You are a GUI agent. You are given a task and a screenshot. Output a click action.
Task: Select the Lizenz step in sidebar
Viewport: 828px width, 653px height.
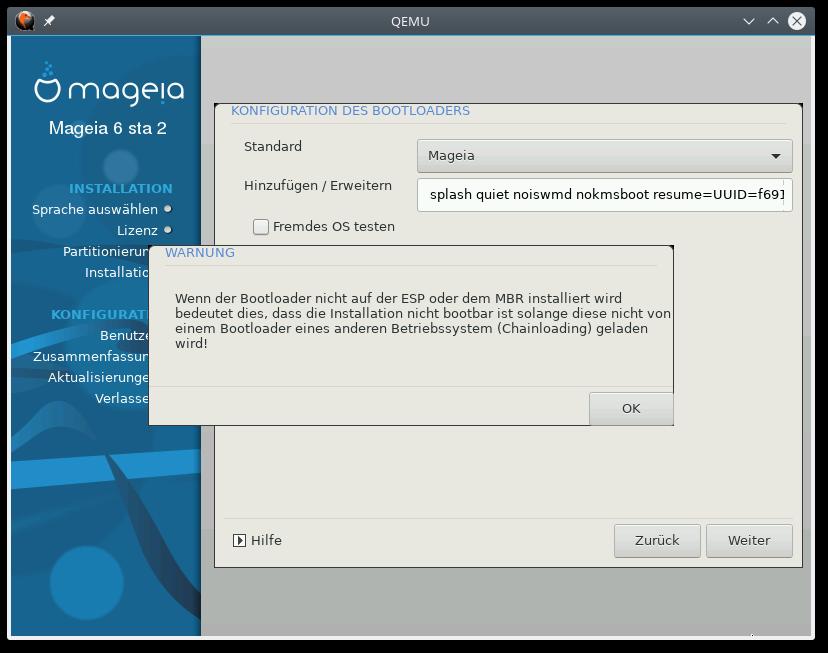click(x=137, y=231)
